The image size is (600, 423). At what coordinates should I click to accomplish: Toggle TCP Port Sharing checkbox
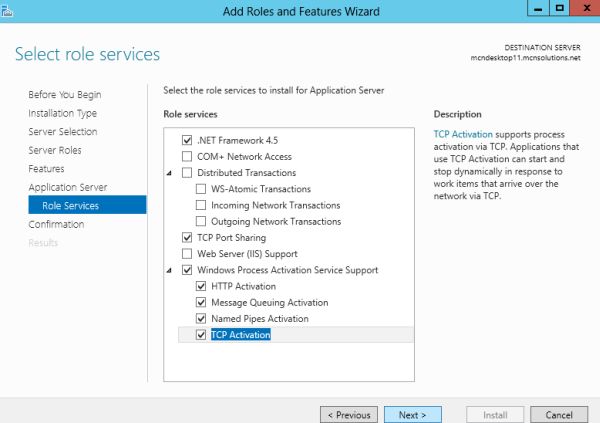tap(187, 238)
